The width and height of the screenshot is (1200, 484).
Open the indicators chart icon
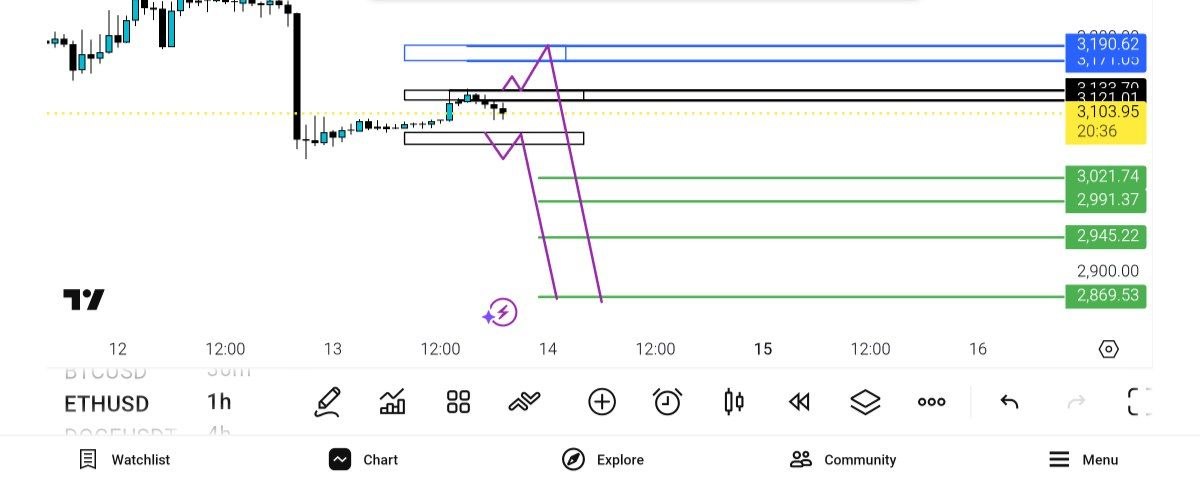393,402
